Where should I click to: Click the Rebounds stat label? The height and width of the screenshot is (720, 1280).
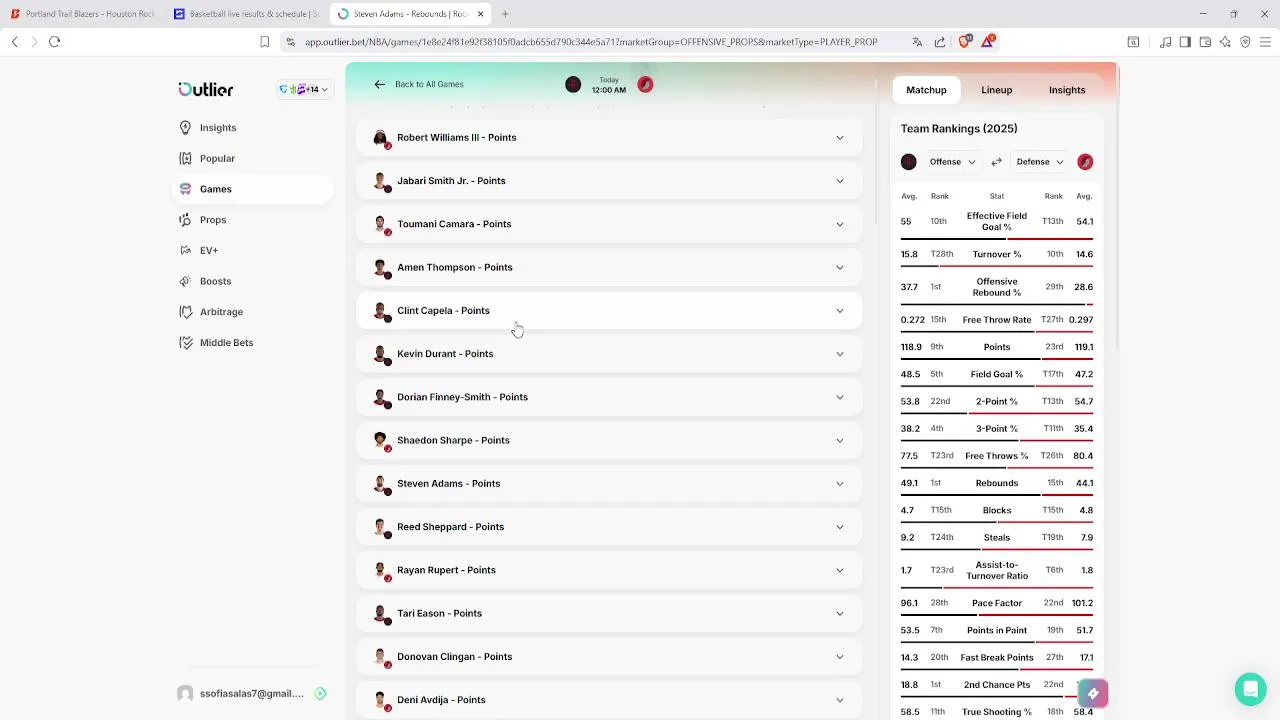(996, 483)
